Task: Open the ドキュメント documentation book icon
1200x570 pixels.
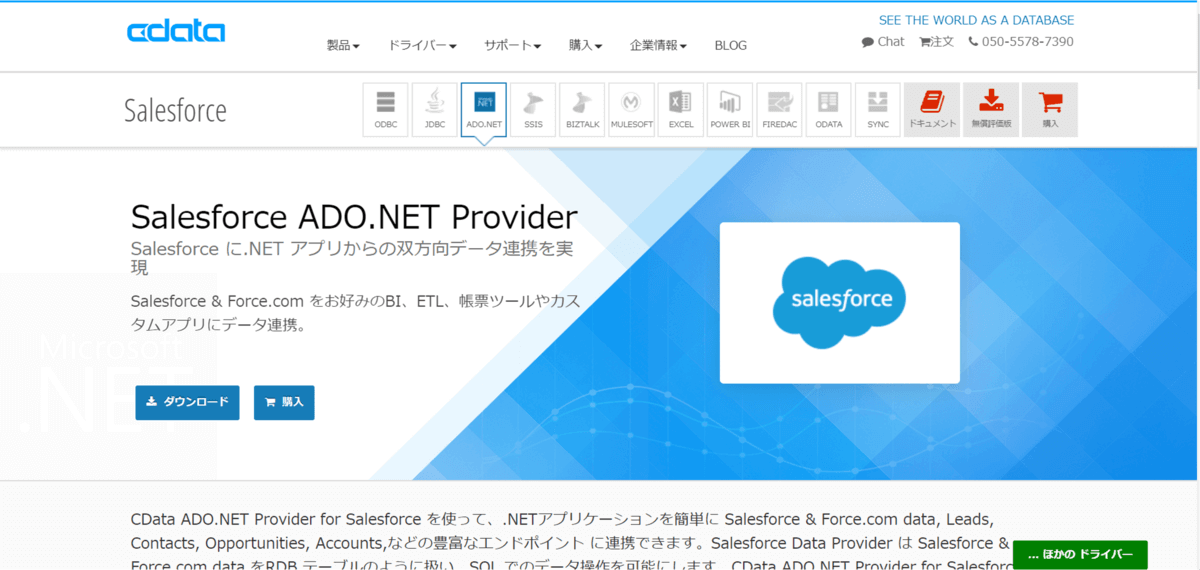Action: 932,109
